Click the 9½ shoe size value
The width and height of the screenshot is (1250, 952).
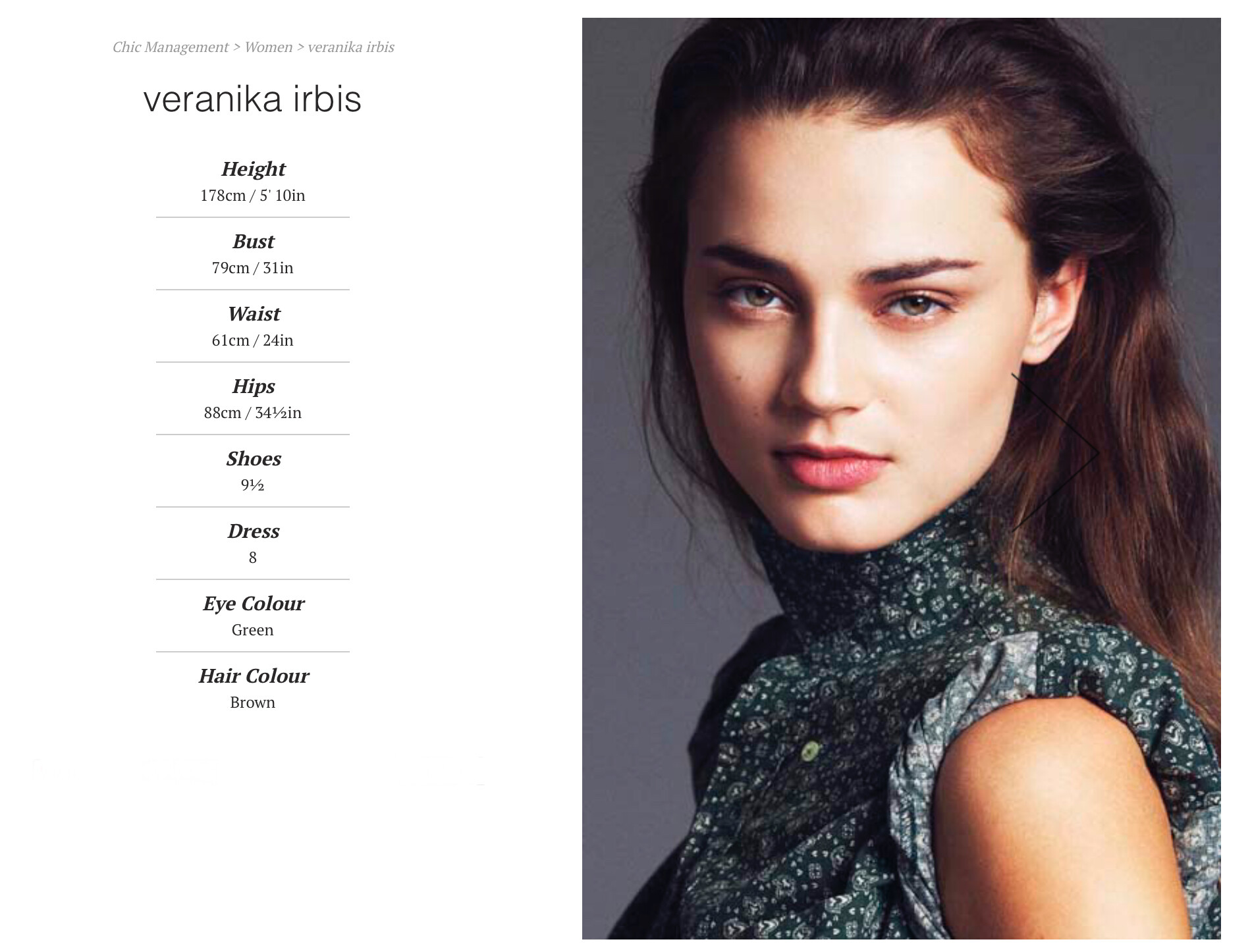[253, 485]
